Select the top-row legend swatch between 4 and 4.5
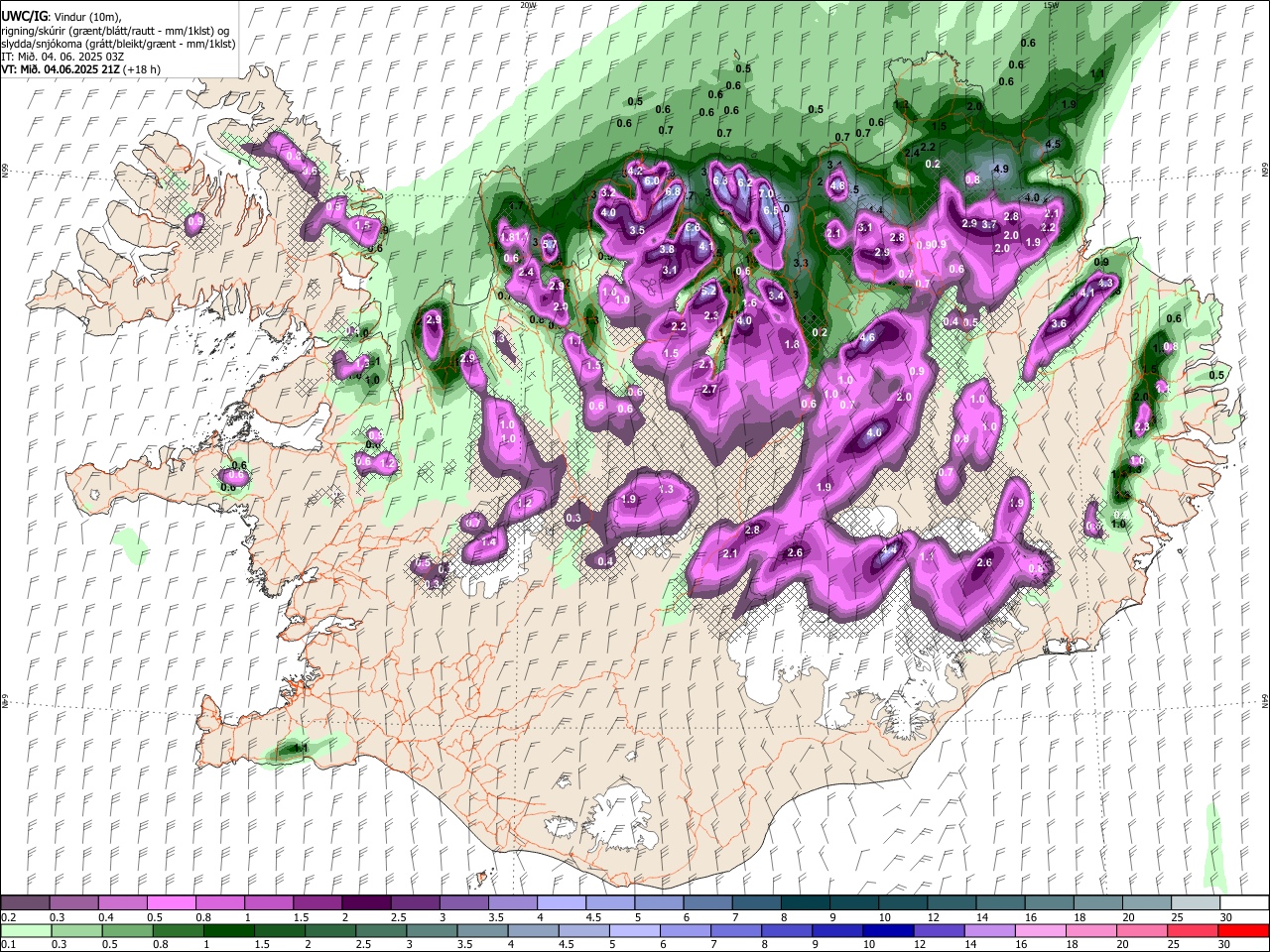1270x952 pixels. tap(562, 903)
